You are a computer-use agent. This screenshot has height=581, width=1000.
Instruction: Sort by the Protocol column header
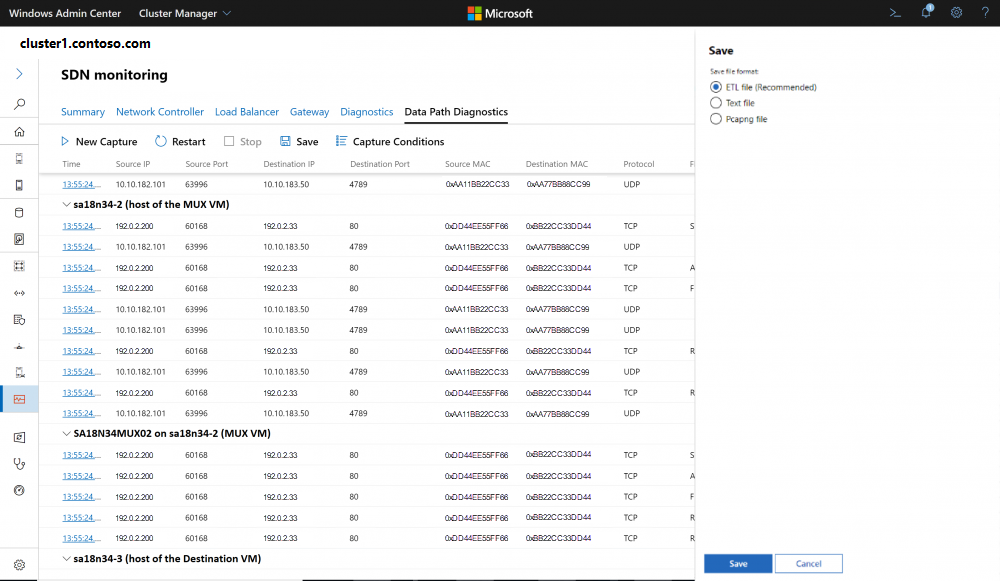638,164
